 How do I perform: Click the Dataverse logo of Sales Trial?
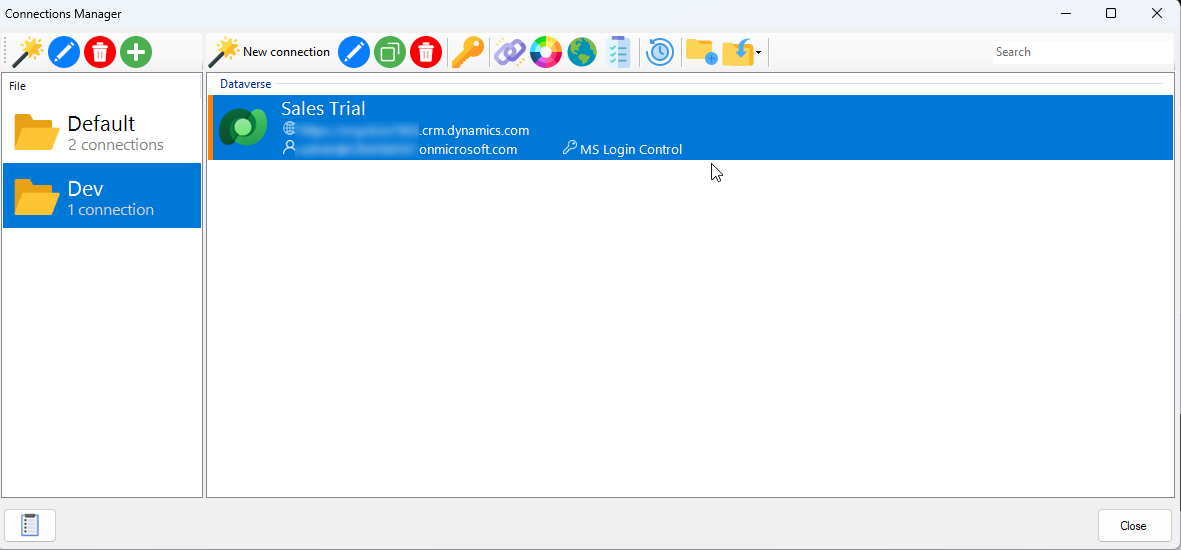(243, 127)
